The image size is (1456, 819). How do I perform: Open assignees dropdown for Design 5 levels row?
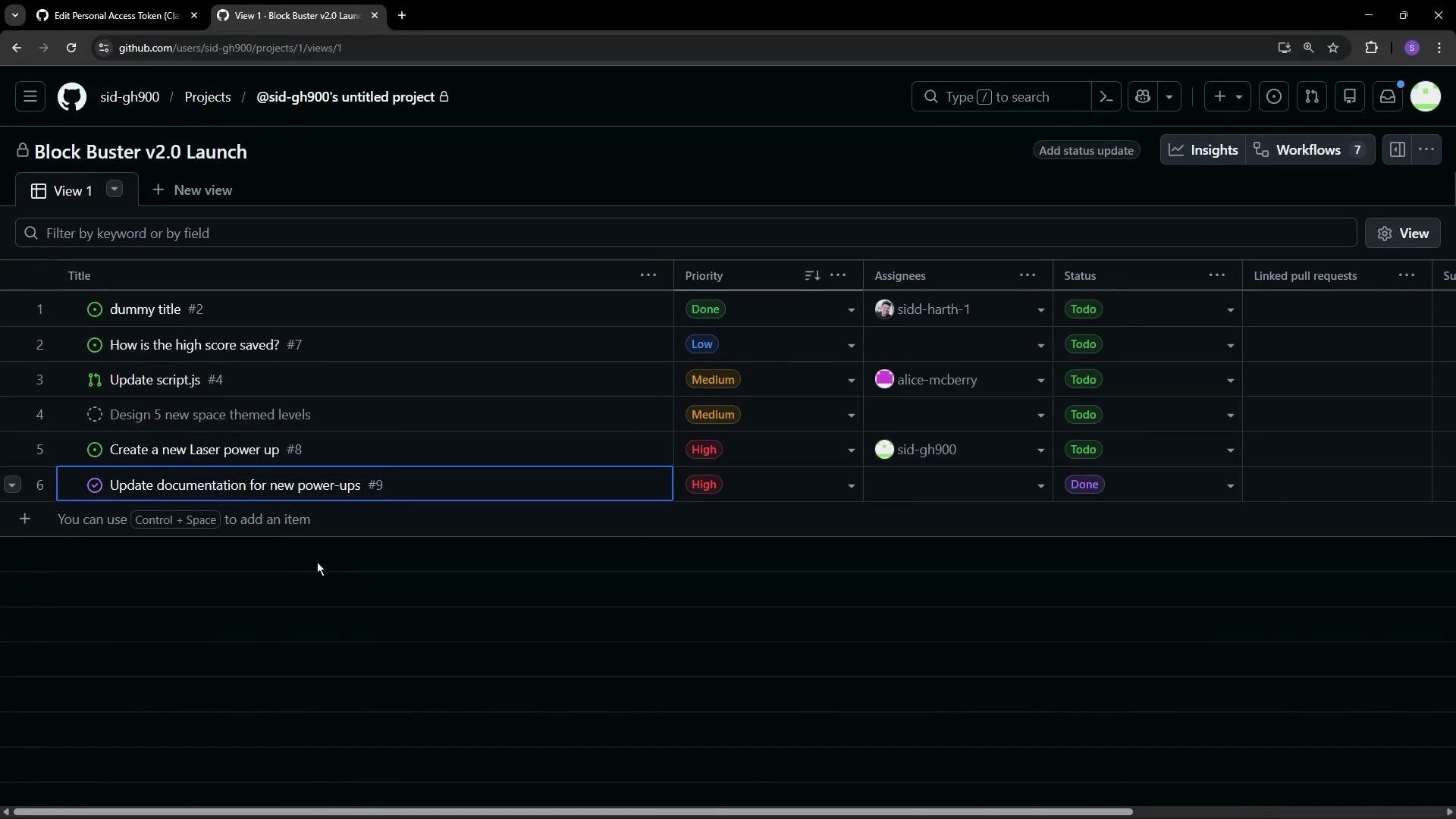tap(1040, 416)
